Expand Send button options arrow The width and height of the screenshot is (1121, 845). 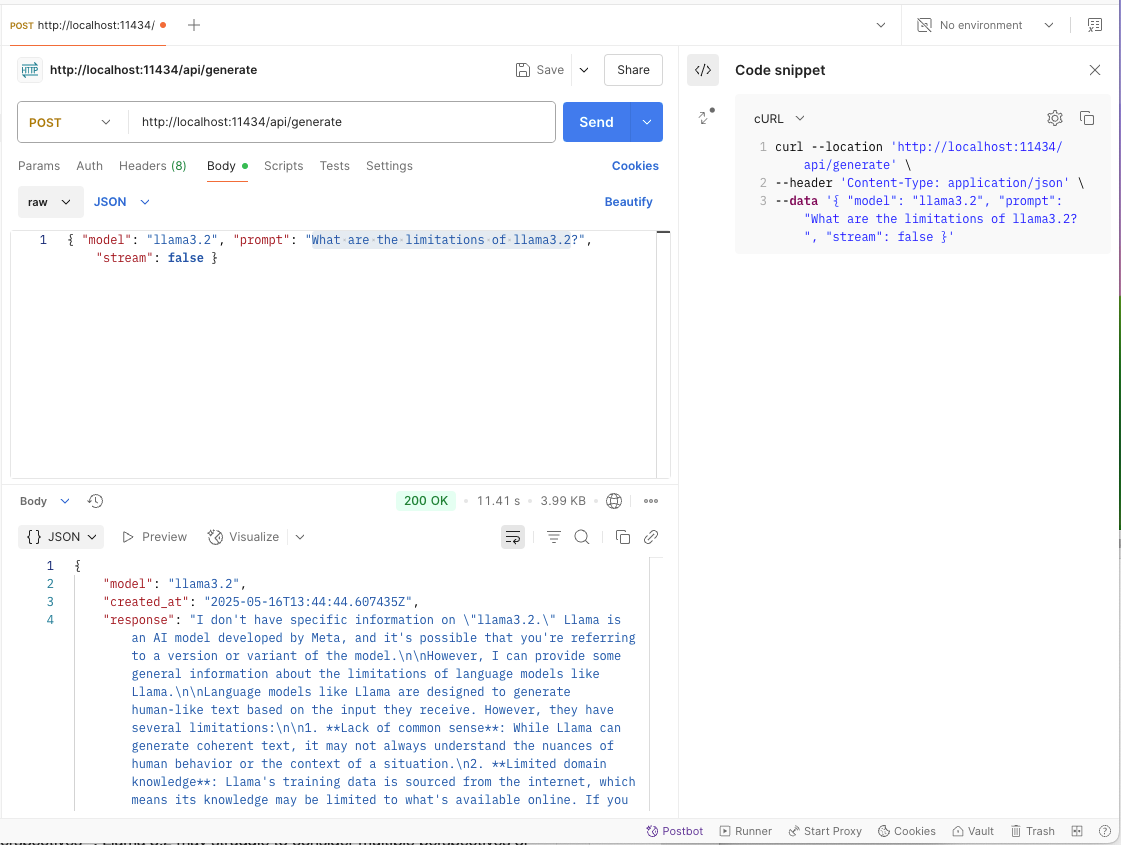coord(647,122)
